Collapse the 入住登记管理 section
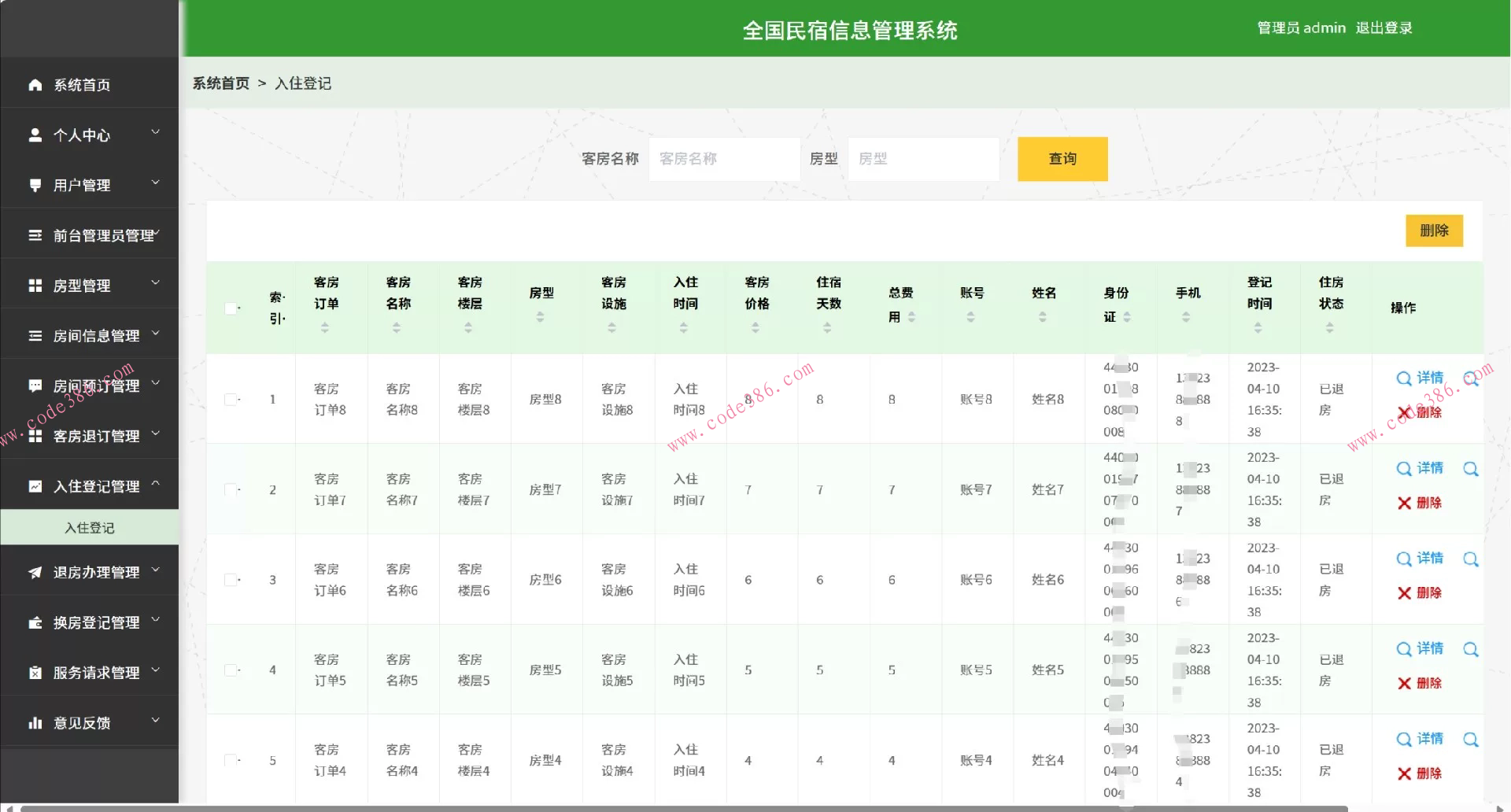 pyautogui.click(x=89, y=485)
